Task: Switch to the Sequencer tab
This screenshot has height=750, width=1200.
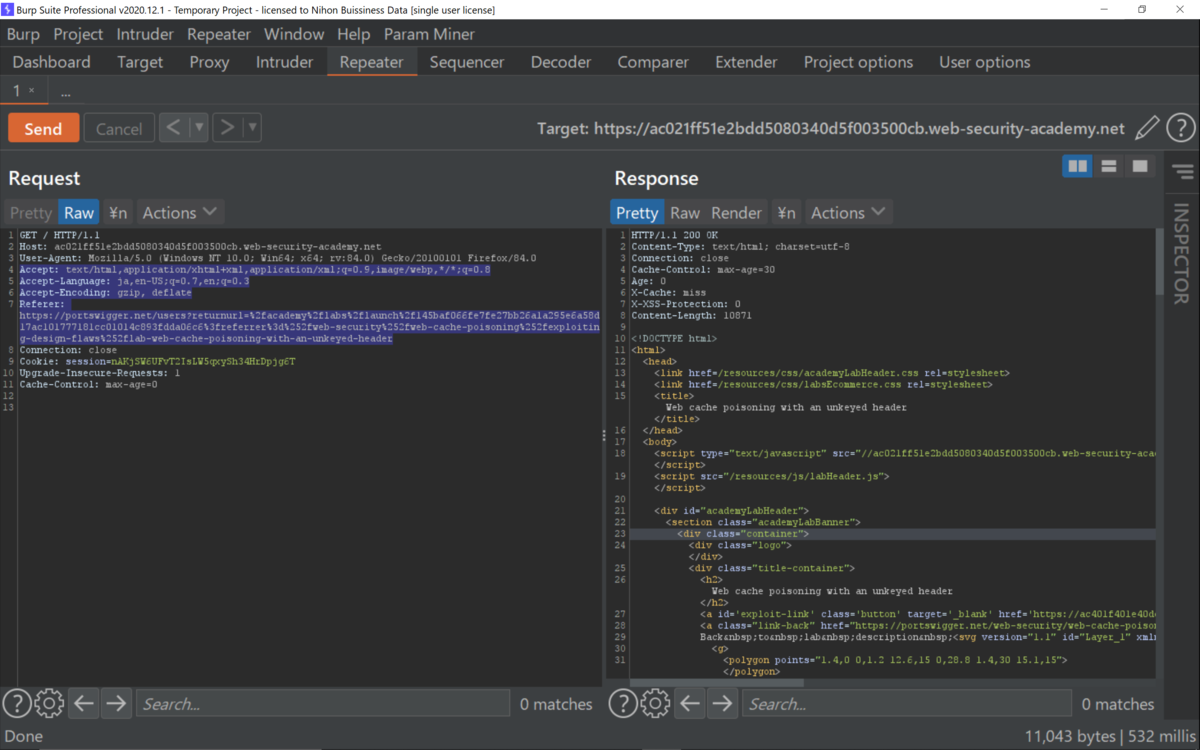Action: point(467,62)
